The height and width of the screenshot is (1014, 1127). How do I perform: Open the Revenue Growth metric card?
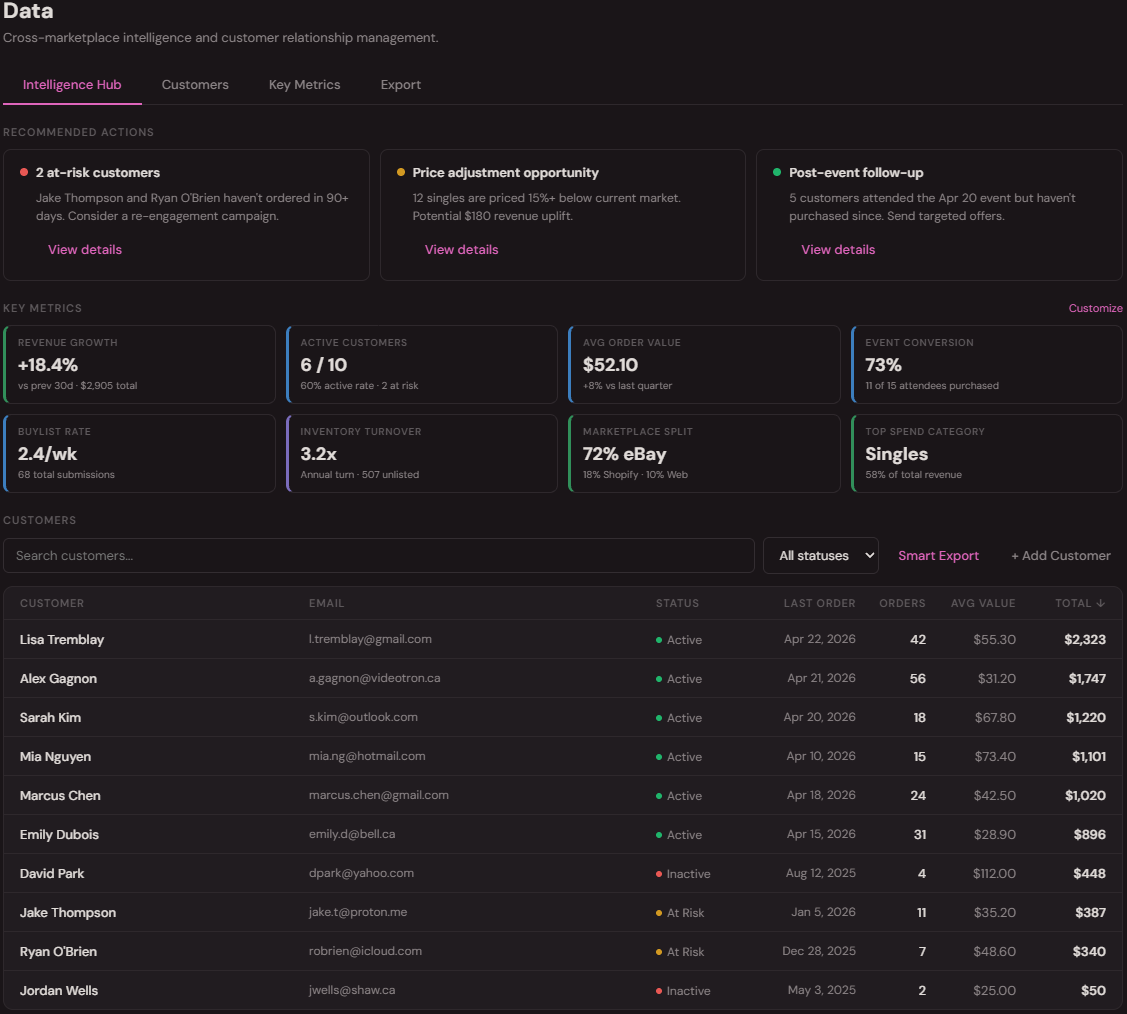[139, 364]
